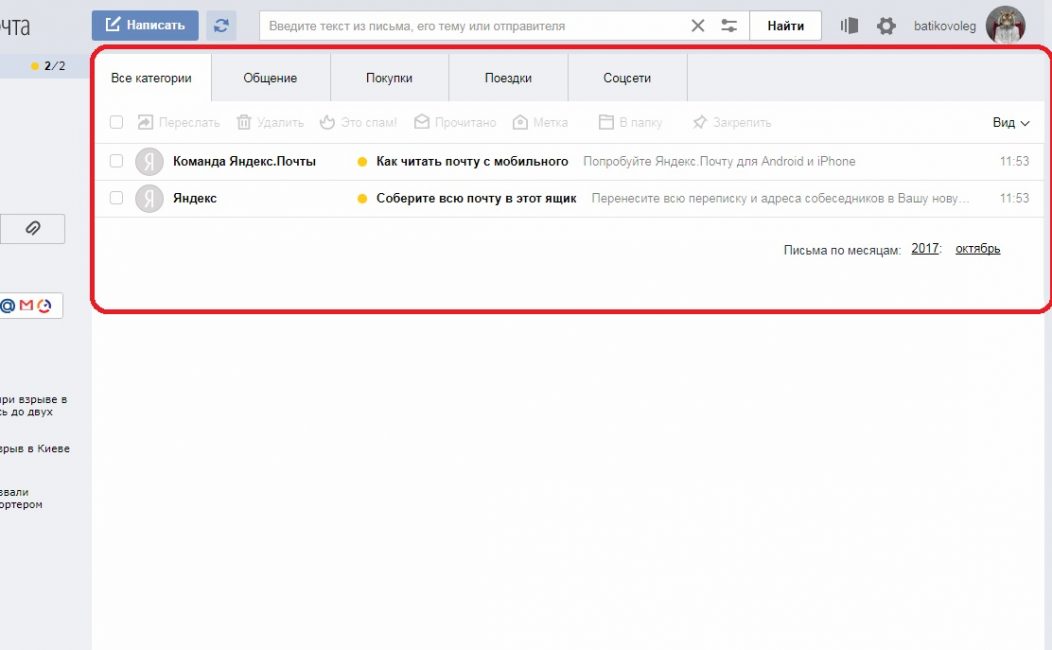The height and width of the screenshot is (650, 1052).
Task: Click the user avatar picture
Action: coord(1006,25)
